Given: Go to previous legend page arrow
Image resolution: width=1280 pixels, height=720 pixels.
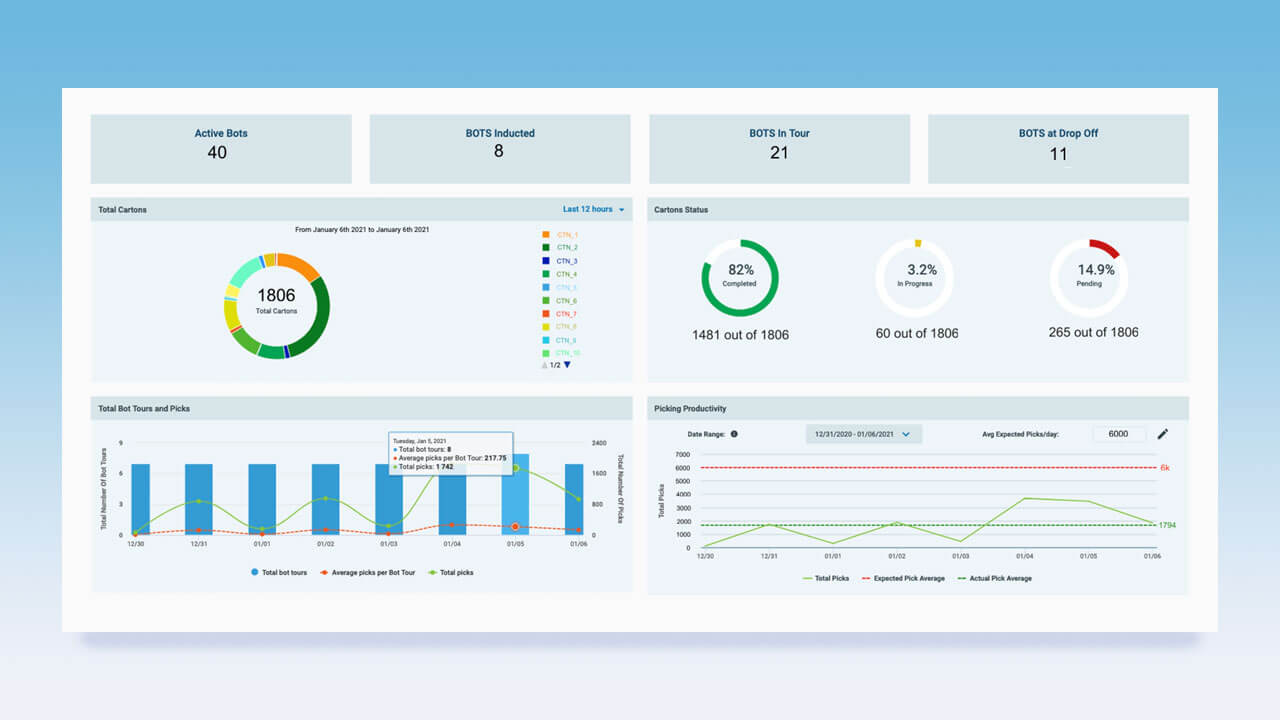Looking at the screenshot, I should coord(544,365).
